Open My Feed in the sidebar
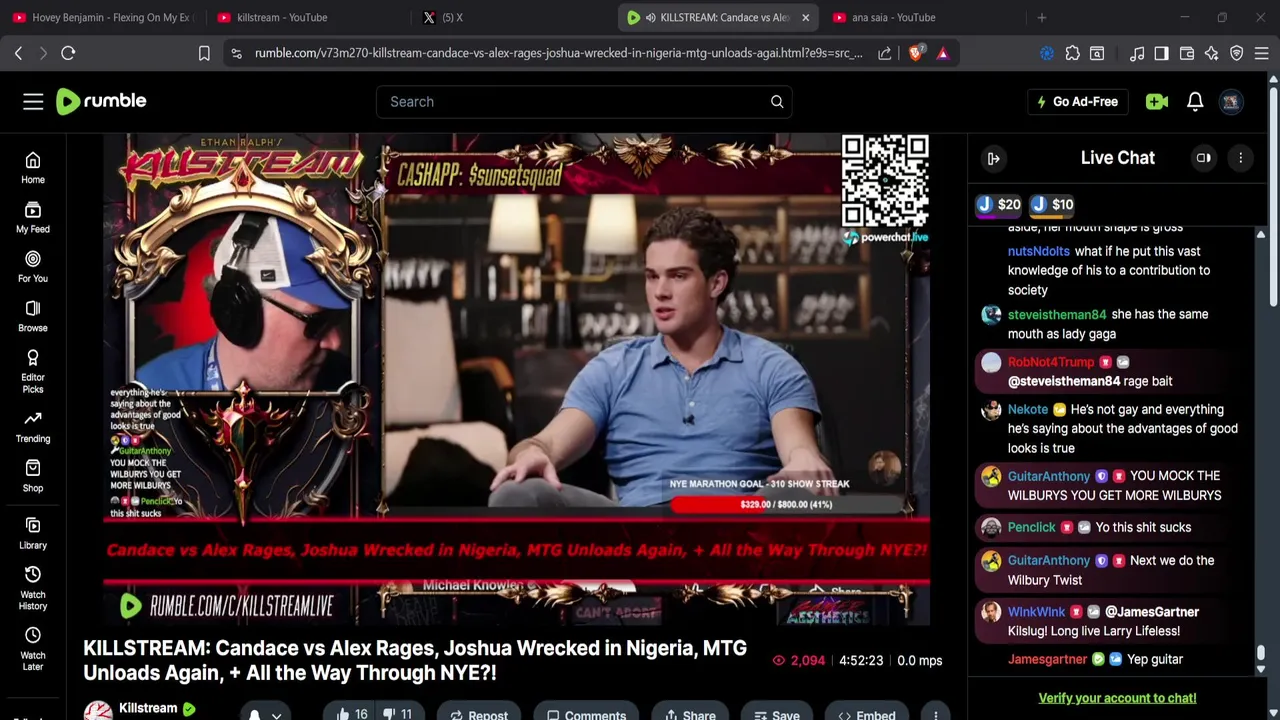The width and height of the screenshot is (1280, 720). tap(33, 217)
